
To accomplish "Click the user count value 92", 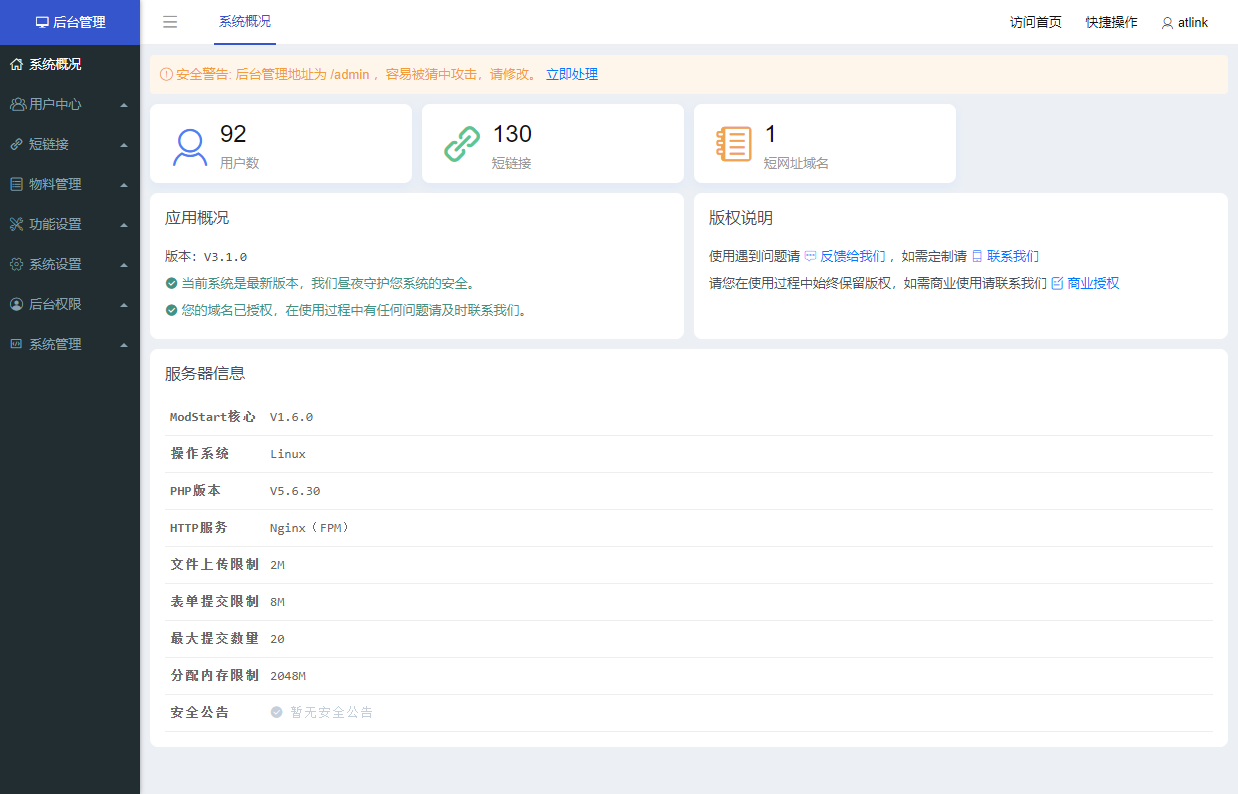I will (233, 134).
